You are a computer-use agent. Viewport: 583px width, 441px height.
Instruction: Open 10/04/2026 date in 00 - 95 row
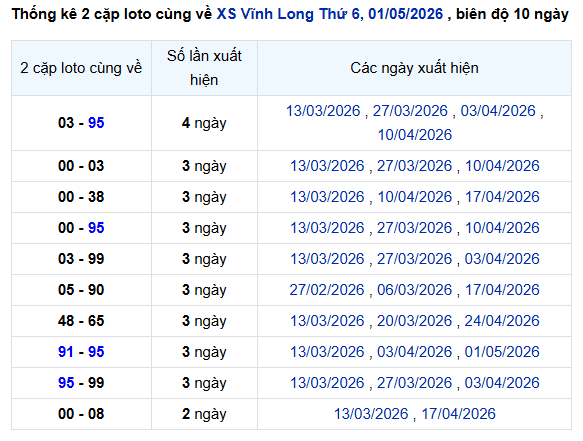point(502,228)
